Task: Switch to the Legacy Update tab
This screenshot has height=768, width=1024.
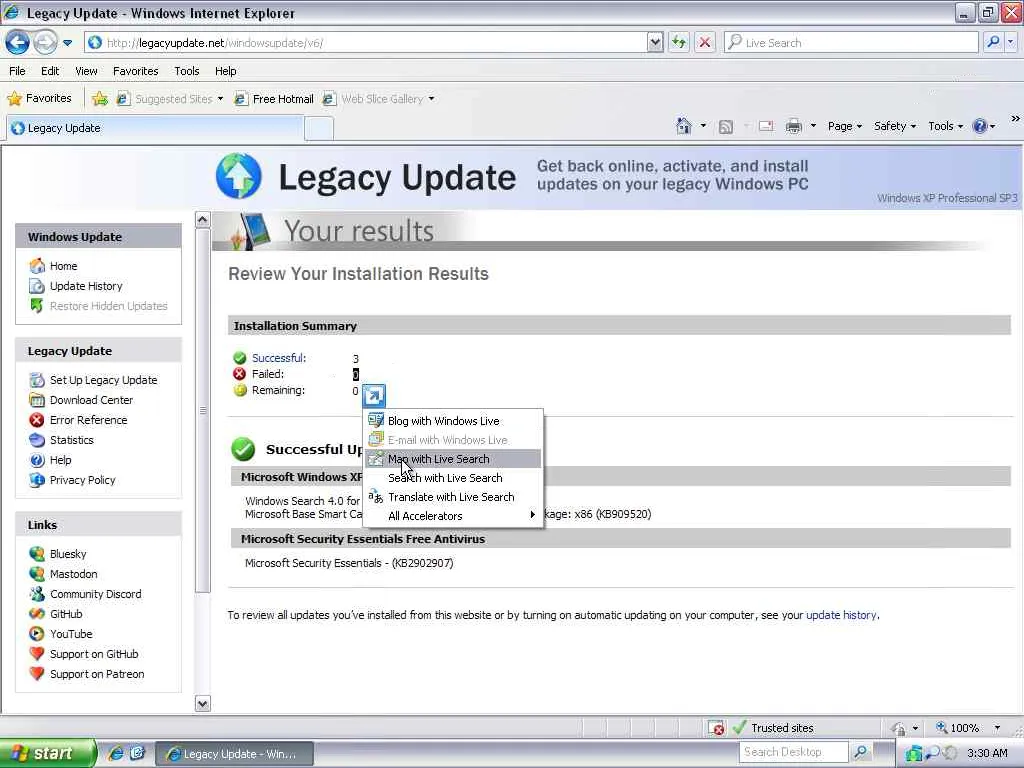Action: [154, 128]
